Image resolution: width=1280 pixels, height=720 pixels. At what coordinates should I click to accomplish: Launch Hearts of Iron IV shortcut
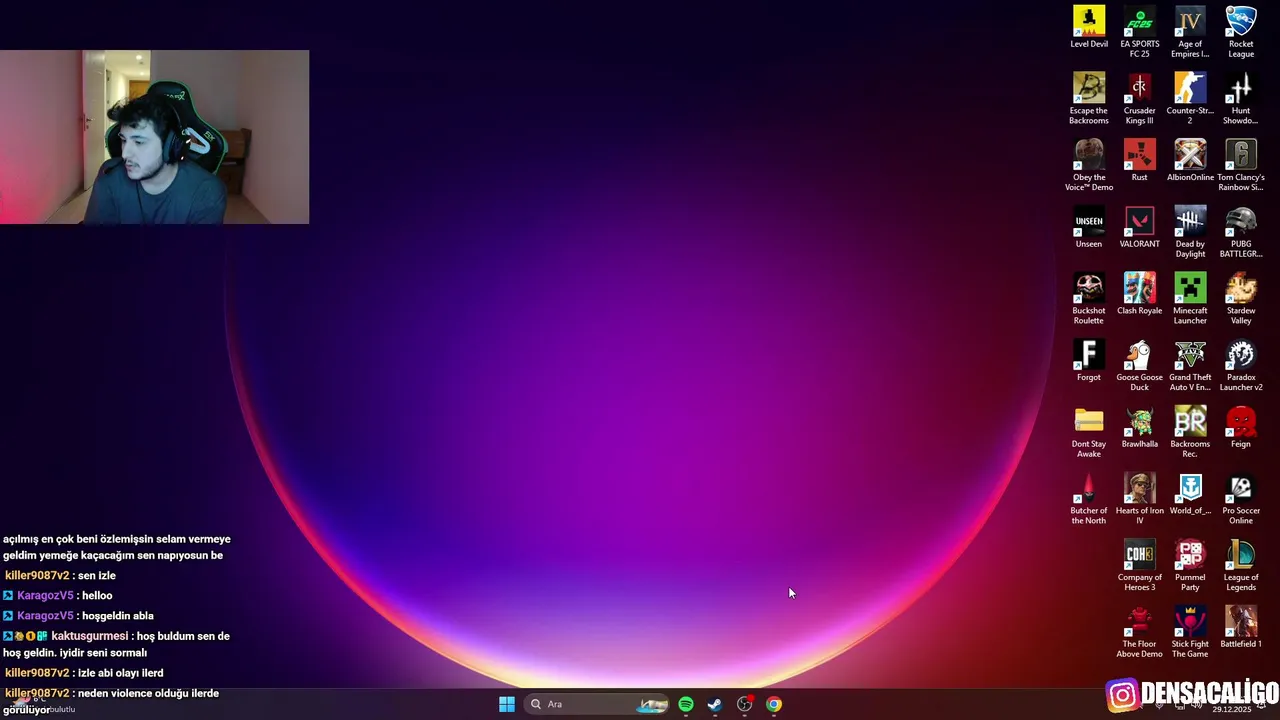pyautogui.click(x=1140, y=500)
